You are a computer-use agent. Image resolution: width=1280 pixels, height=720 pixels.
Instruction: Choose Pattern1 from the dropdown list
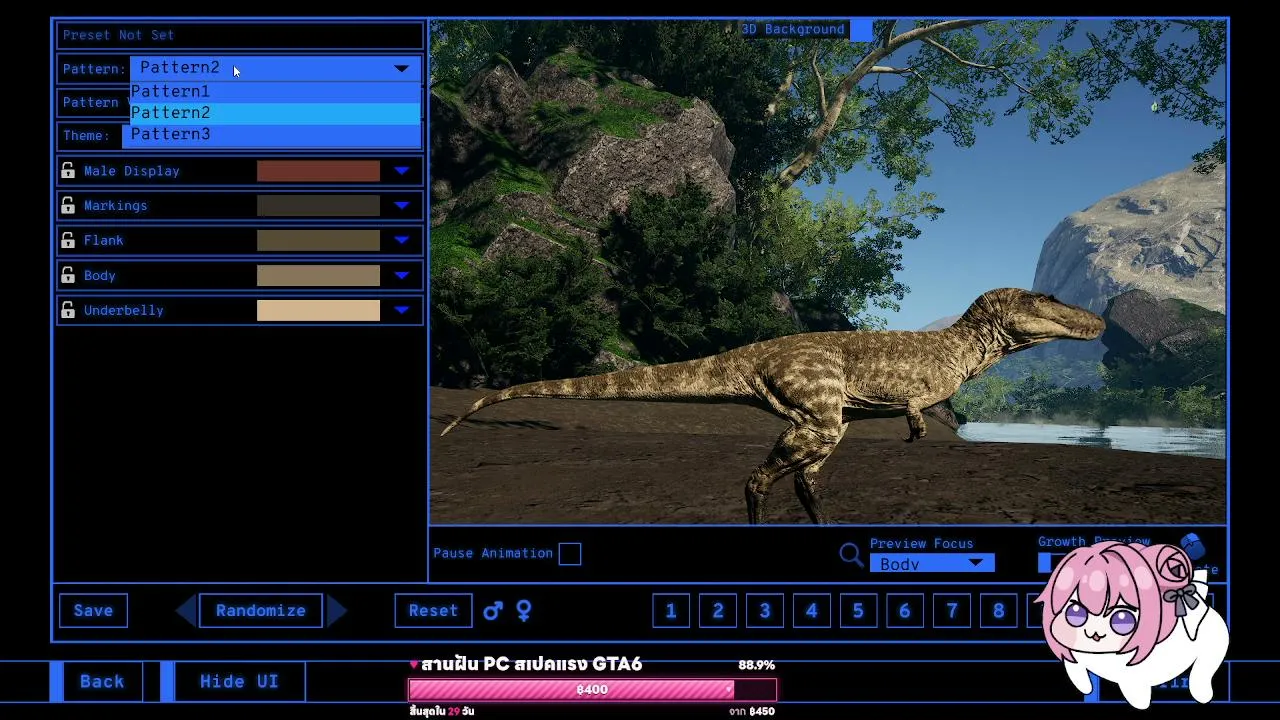275,92
